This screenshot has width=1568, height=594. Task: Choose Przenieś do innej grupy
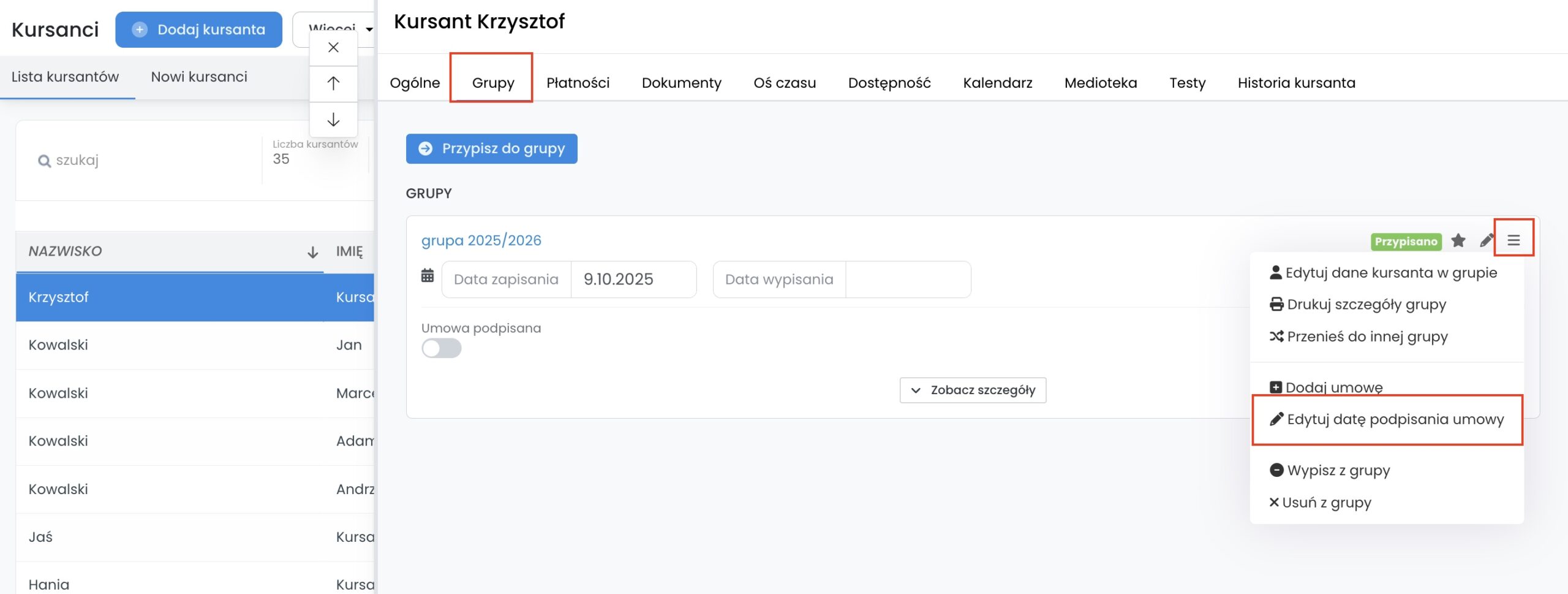(x=1366, y=337)
